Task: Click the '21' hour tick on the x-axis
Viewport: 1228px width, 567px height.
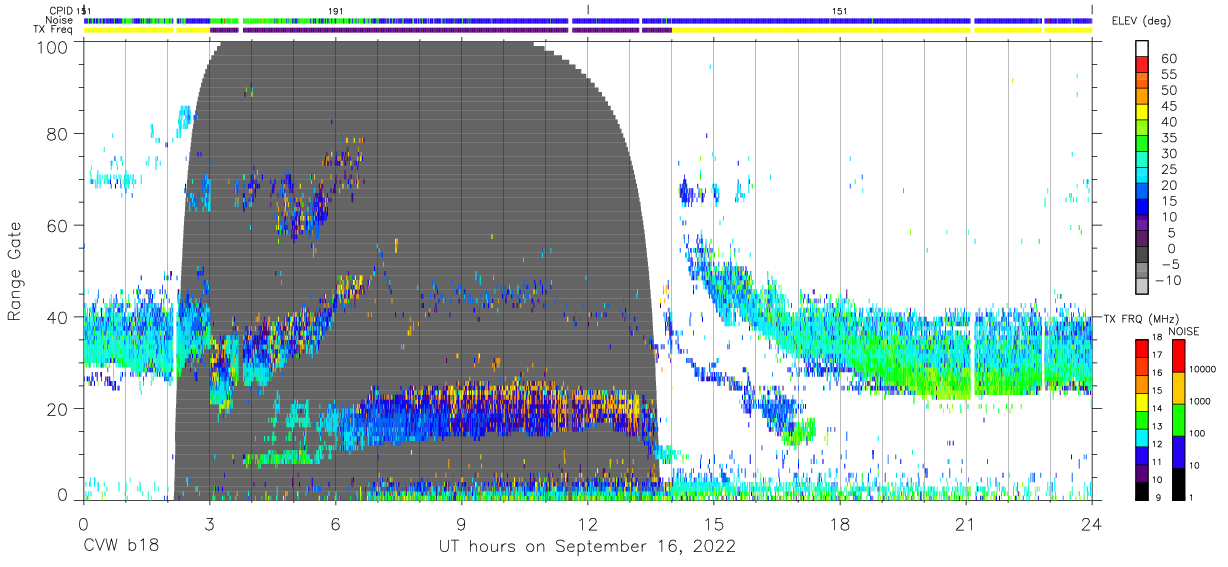Action: (965, 523)
